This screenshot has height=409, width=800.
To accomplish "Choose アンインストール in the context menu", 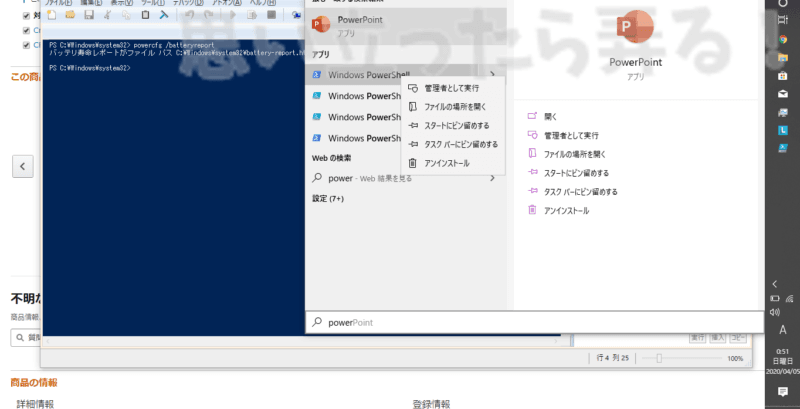I will [453, 163].
